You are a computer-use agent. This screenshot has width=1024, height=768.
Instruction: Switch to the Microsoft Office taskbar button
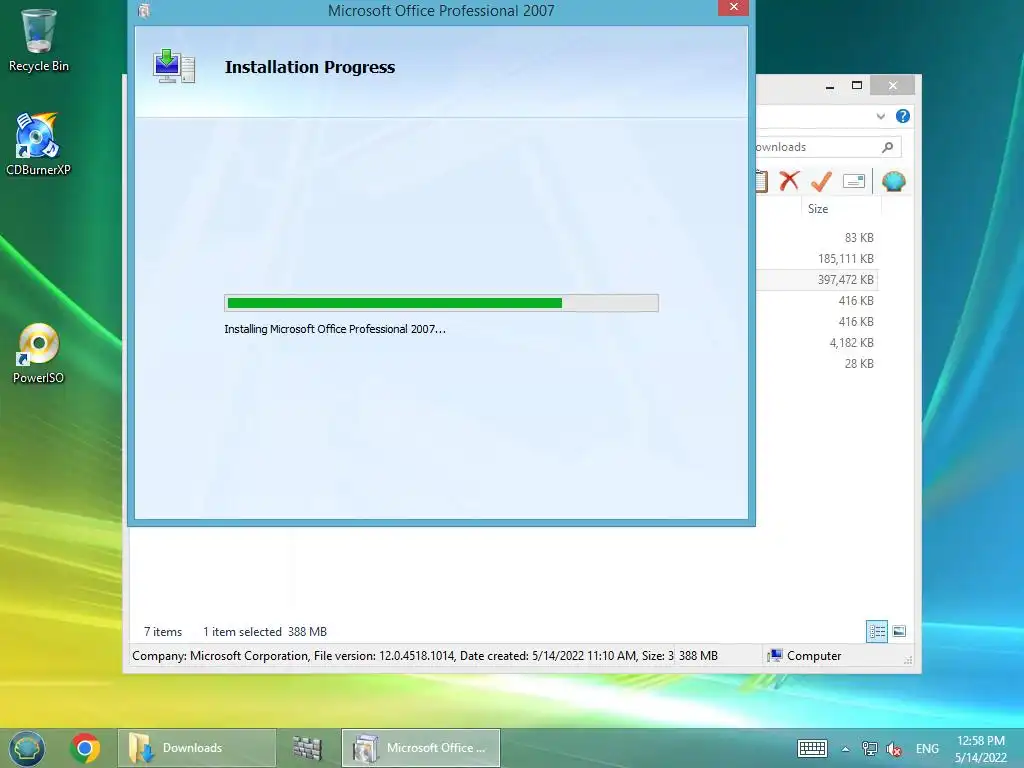point(421,748)
